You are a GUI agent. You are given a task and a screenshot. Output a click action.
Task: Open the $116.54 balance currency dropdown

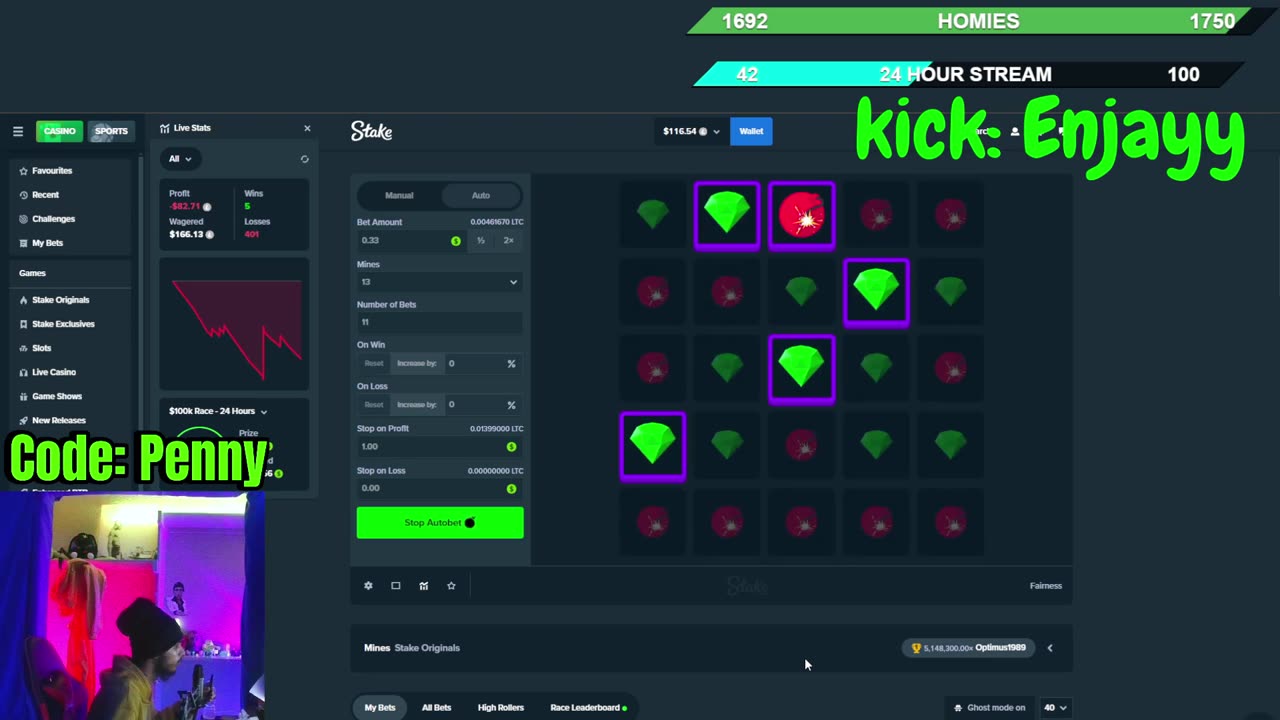pos(691,131)
